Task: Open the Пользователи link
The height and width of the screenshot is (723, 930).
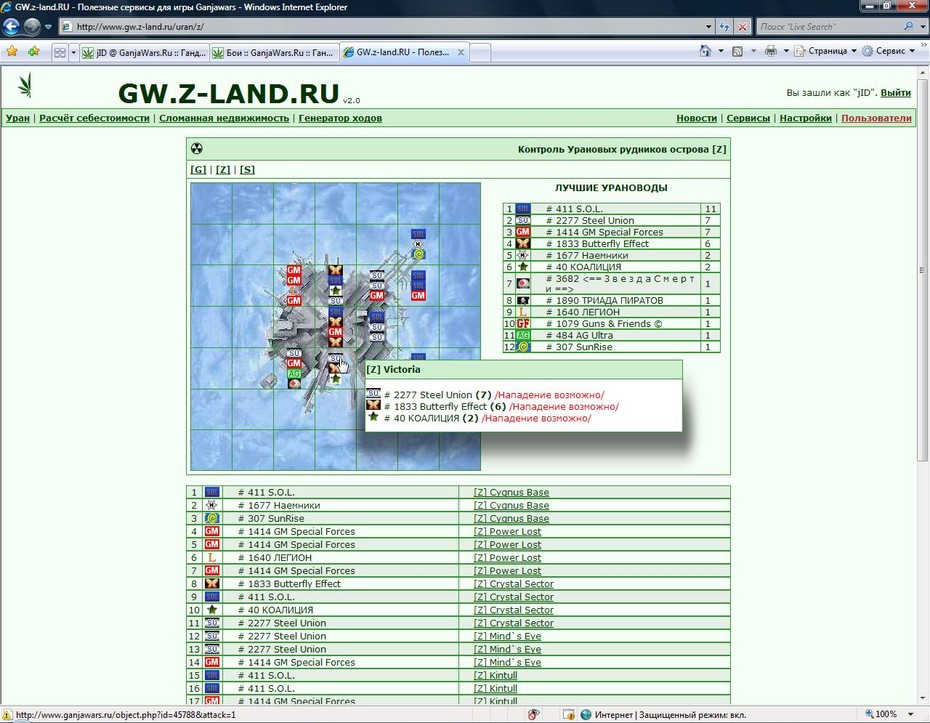Action: 876,118
